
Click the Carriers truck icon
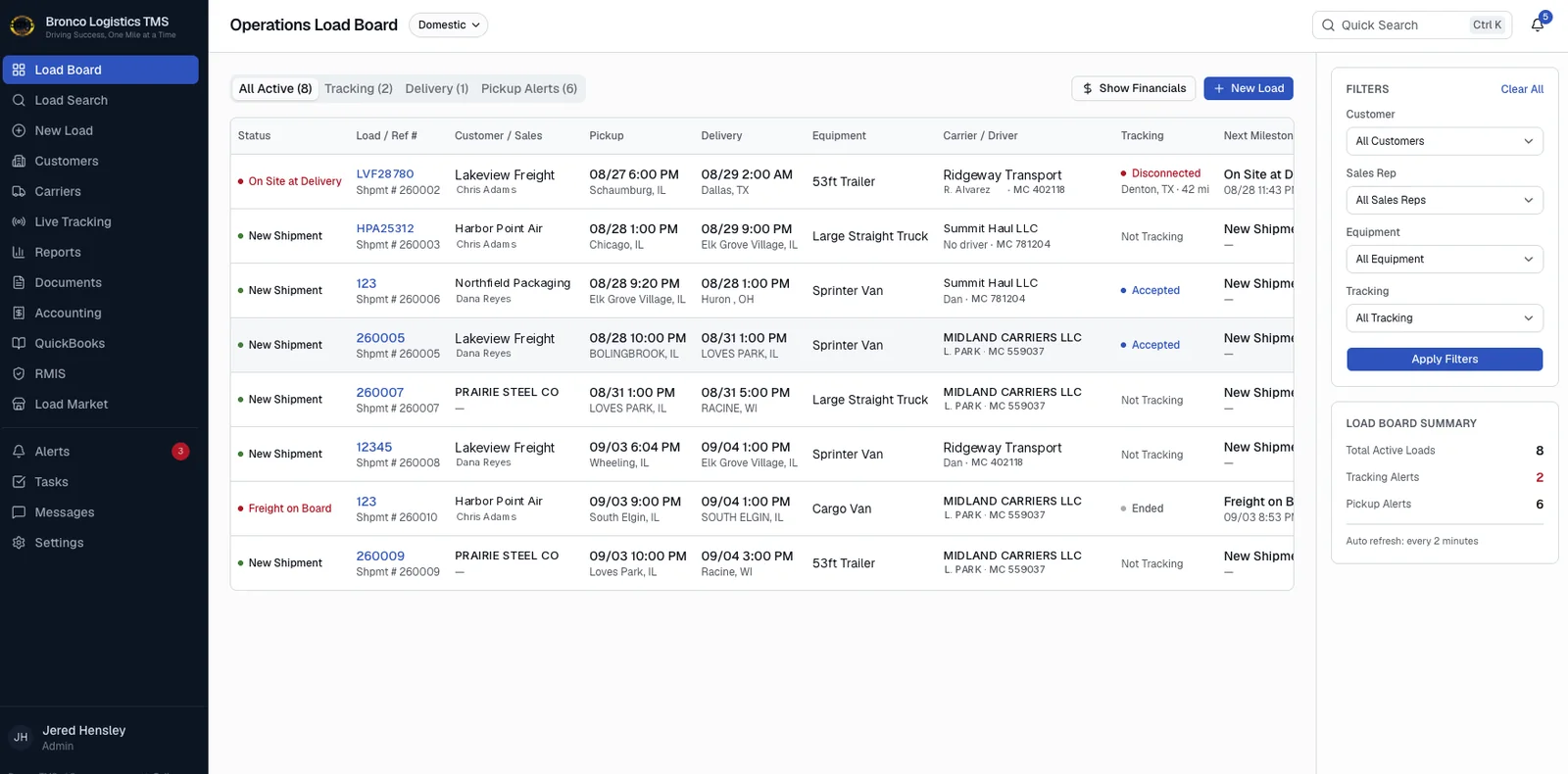coord(19,191)
